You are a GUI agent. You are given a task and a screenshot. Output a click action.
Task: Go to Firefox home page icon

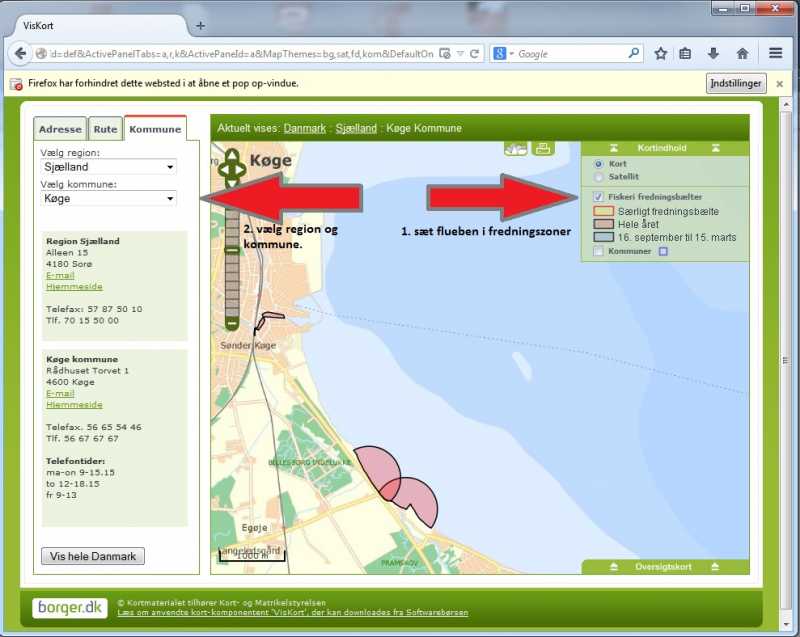pyautogui.click(x=742, y=53)
